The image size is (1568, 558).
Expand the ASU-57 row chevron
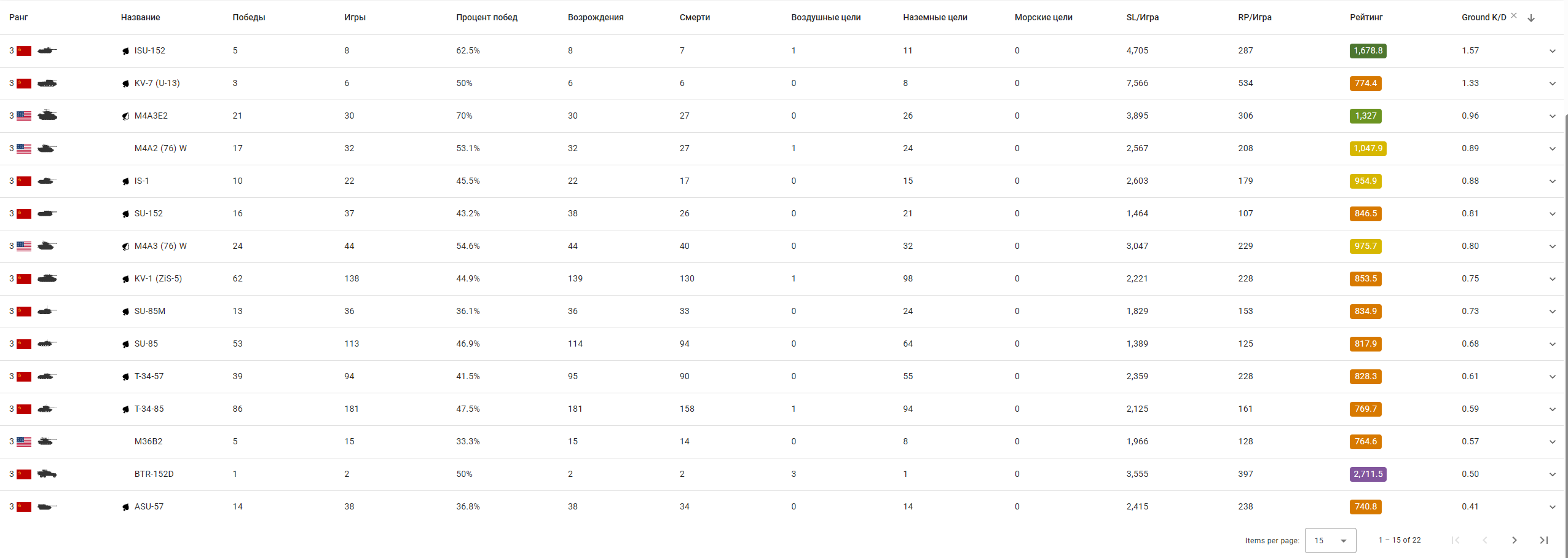[1552, 507]
